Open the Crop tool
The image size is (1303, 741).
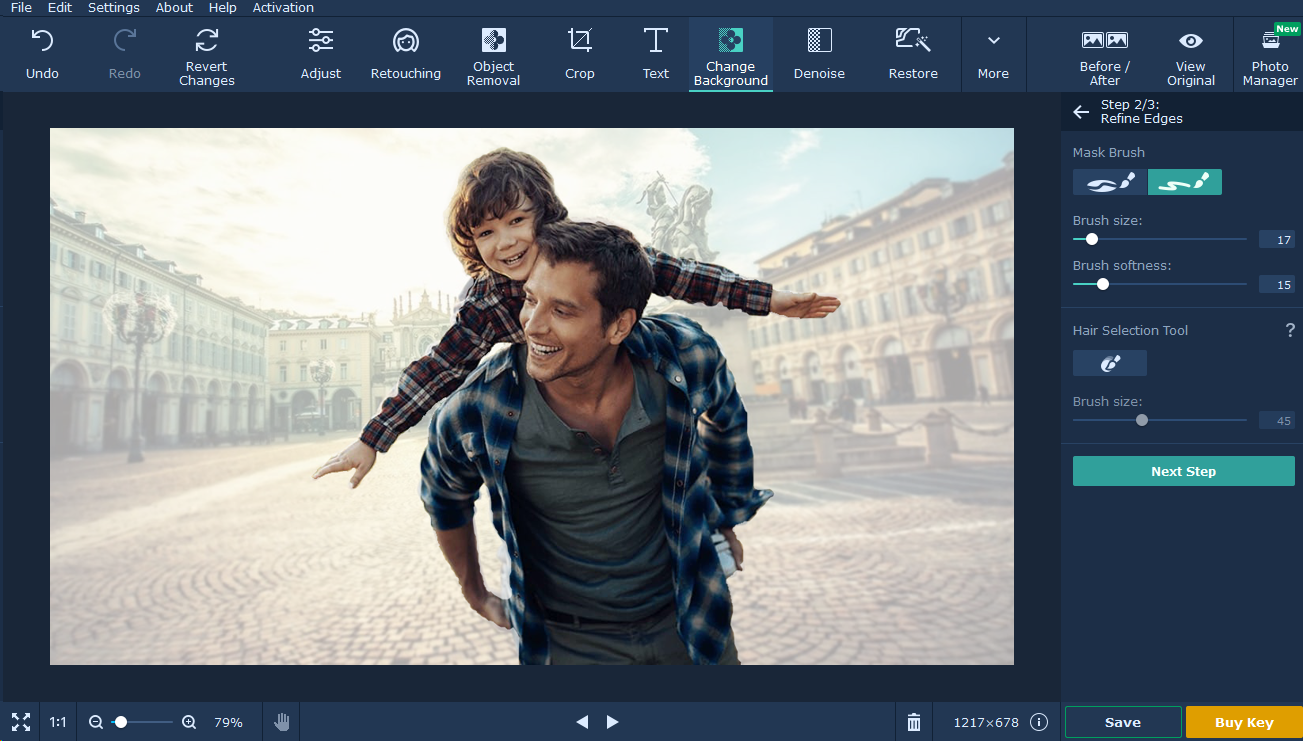(579, 54)
